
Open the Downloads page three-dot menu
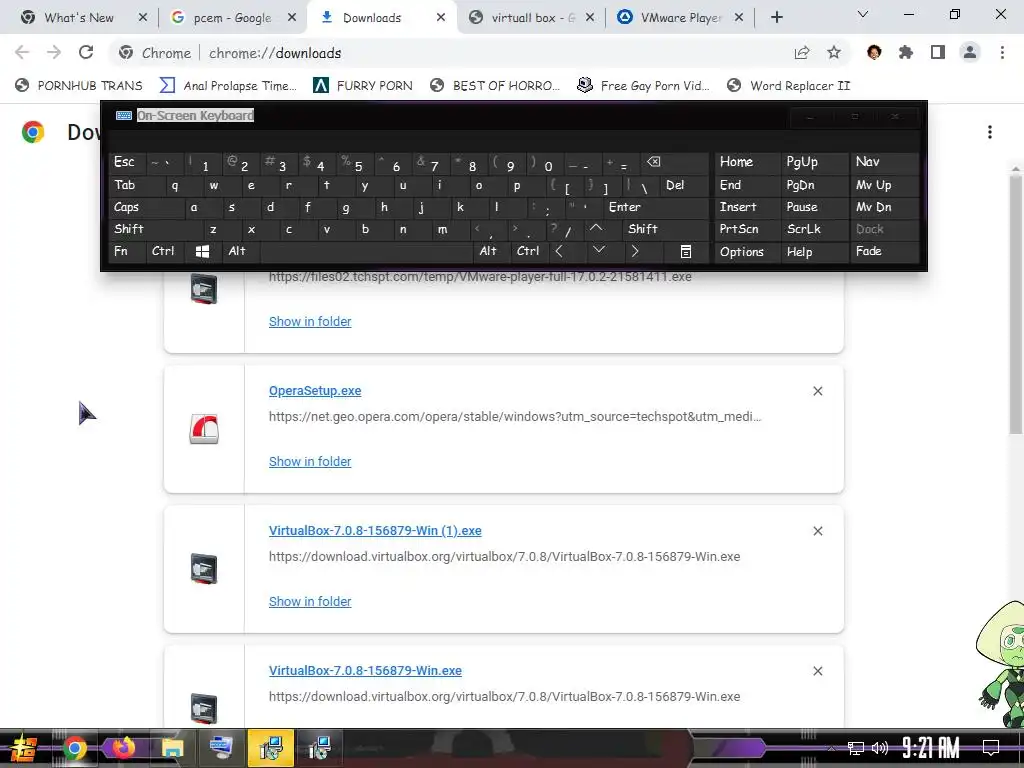(x=990, y=132)
